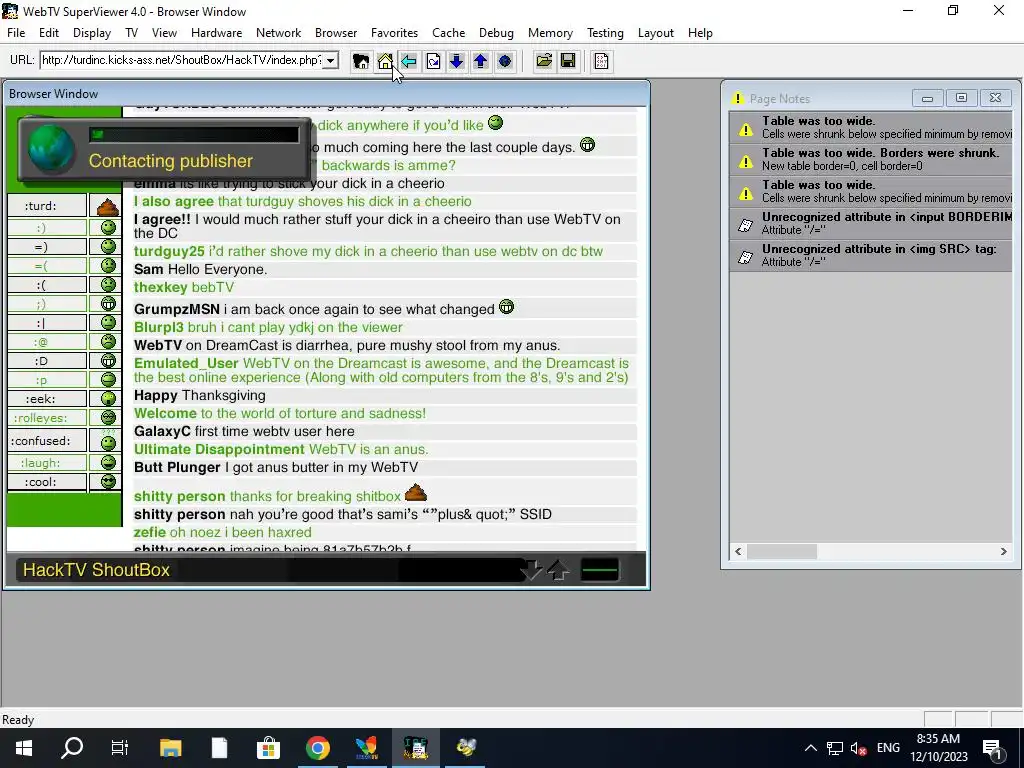Click the WebTV home icon with dark TV
The image size is (1024, 768).
coord(360,61)
